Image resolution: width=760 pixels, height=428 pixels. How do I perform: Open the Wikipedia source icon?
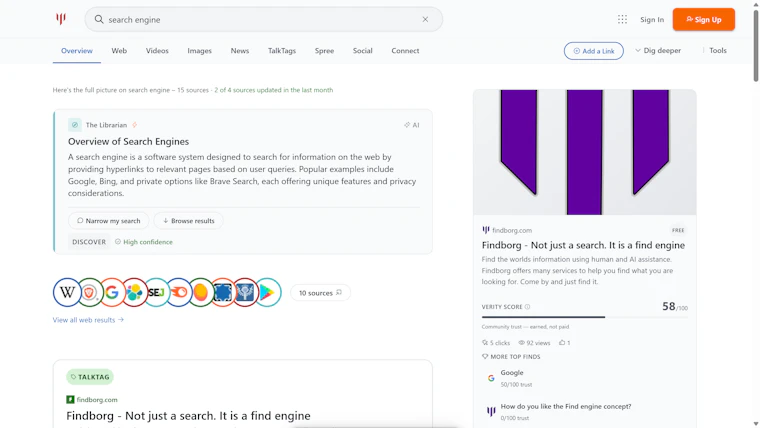coord(67,292)
